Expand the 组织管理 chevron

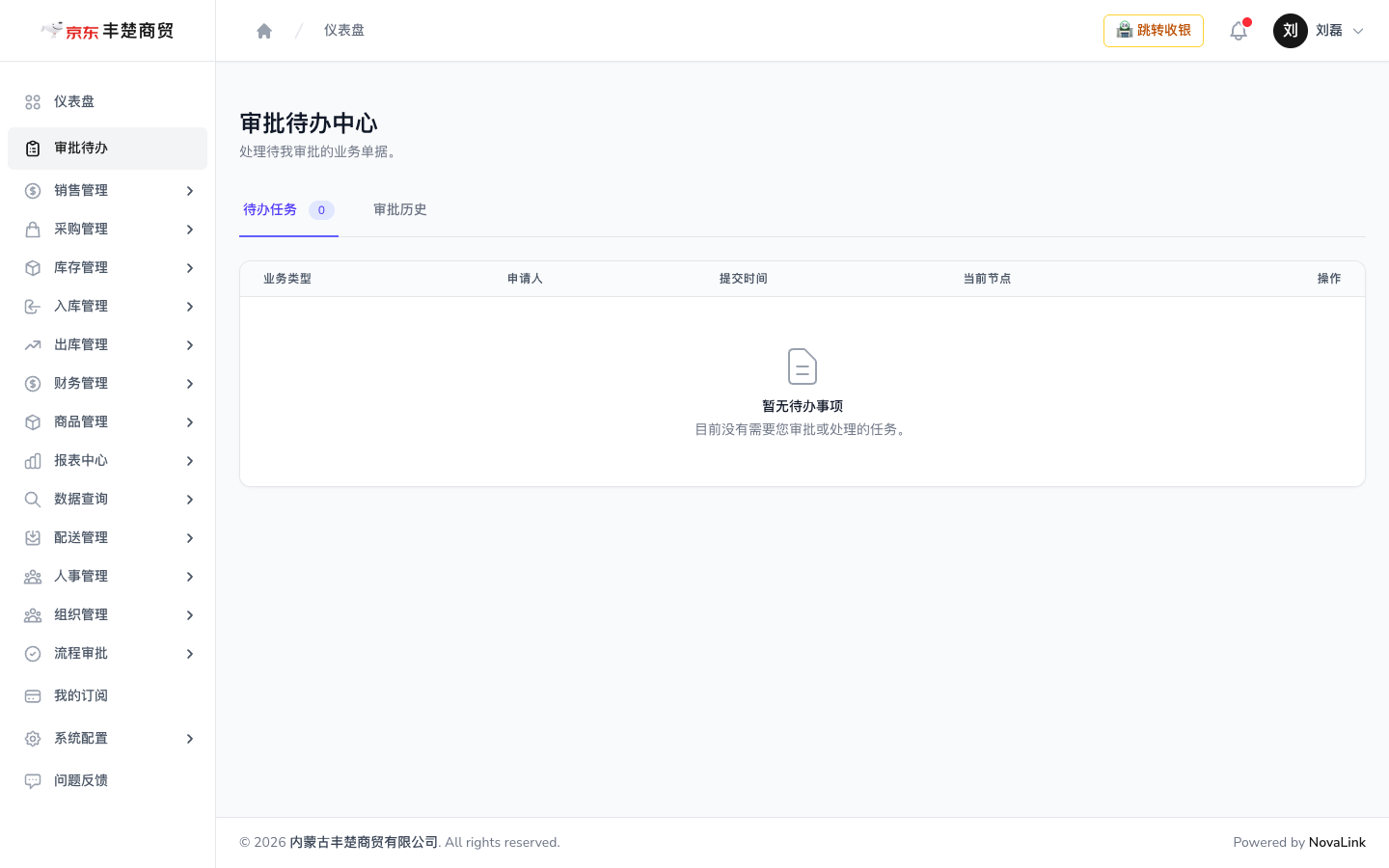190,615
